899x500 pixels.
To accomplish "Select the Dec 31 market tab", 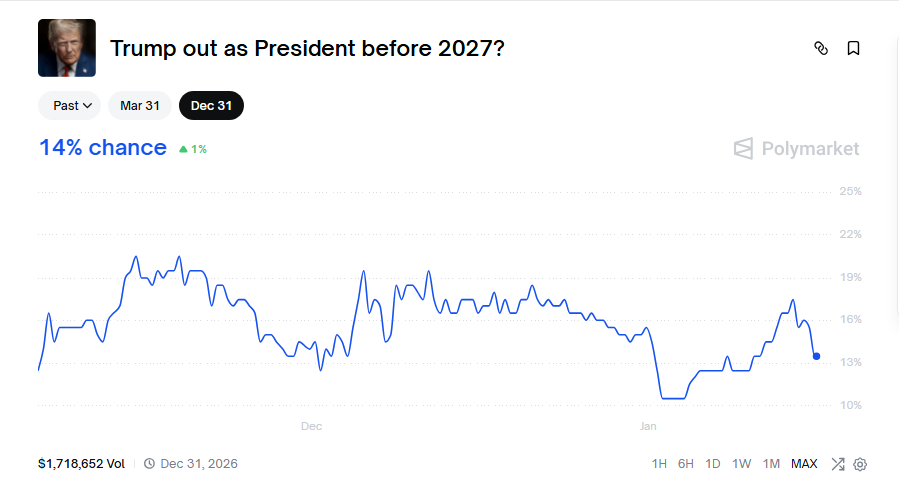I will pyautogui.click(x=211, y=105).
